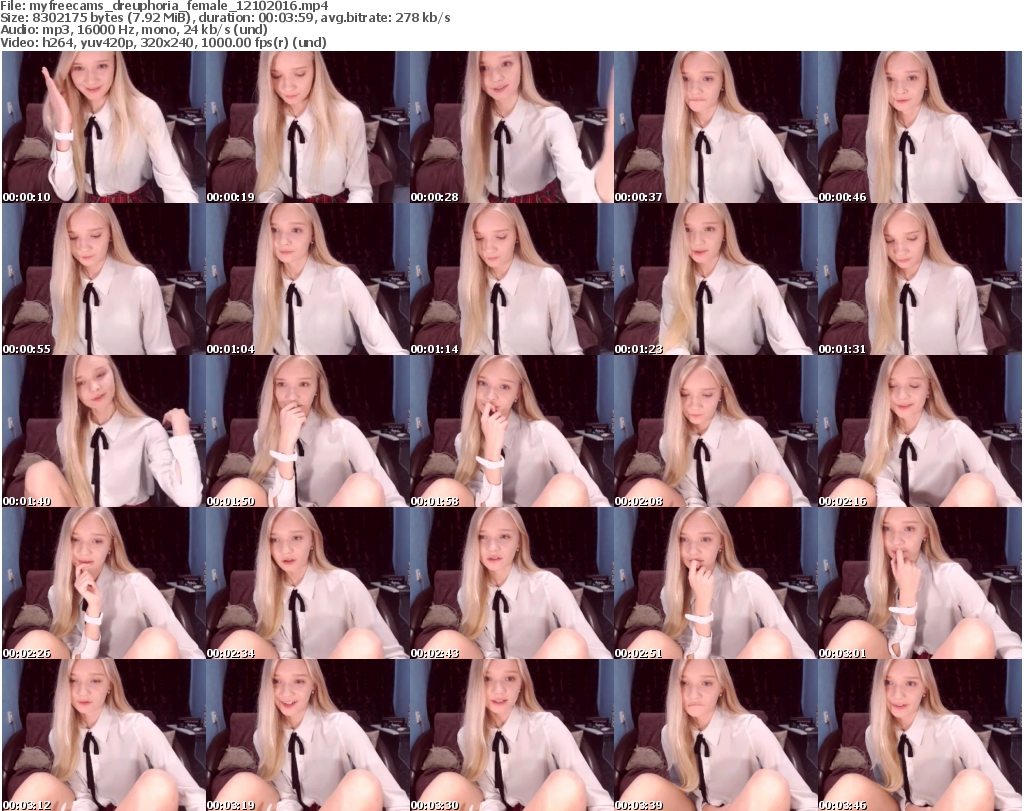Click the Audio info line
This screenshot has height=811, width=1024.
pos(135,30)
